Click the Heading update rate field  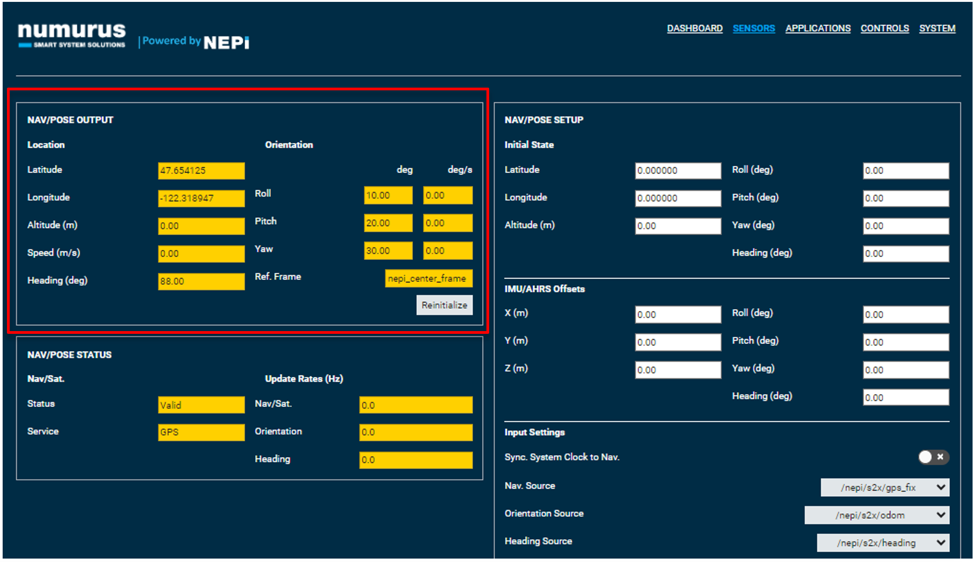(416, 461)
